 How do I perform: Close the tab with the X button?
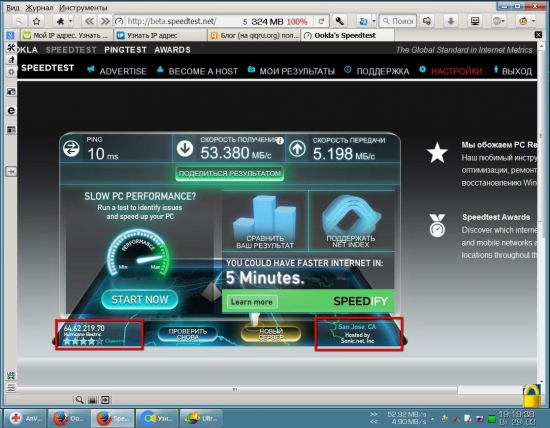[538, 34]
